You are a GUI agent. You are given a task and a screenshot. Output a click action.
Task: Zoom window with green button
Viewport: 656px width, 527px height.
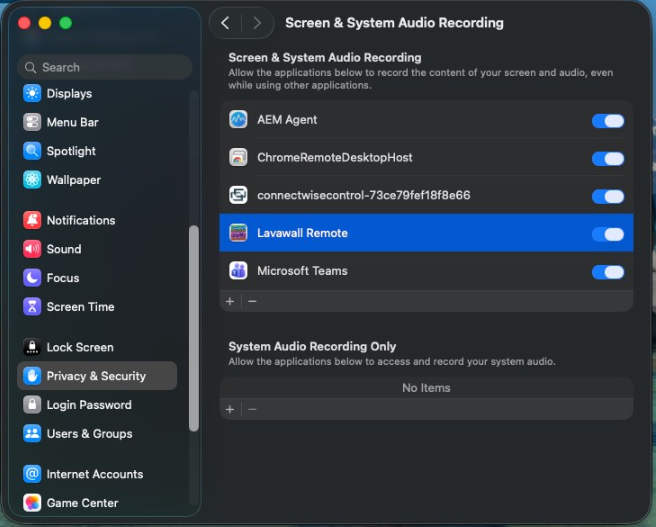[x=66, y=23]
